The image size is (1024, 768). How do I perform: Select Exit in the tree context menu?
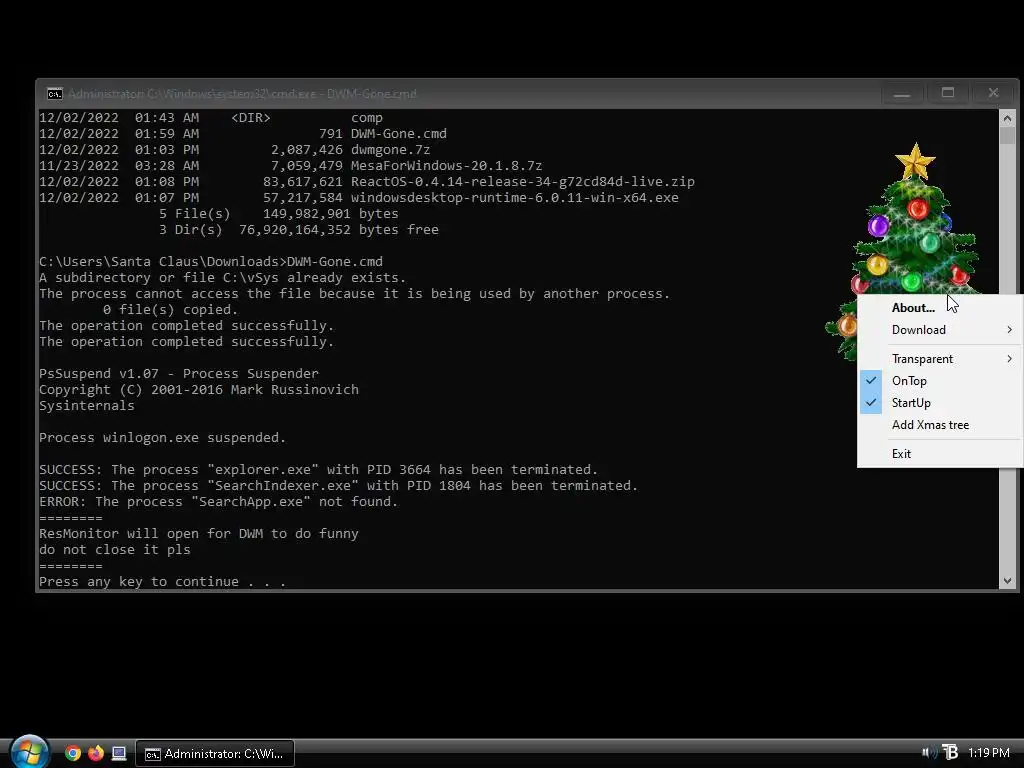[x=901, y=453]
